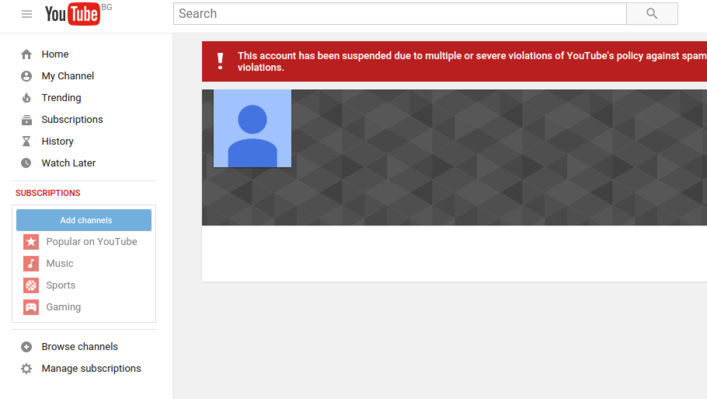Click the Home house icon
Image resolution: width=707 pixels, height=399 pixels.
pyautogui.click(x=26, y=54)
